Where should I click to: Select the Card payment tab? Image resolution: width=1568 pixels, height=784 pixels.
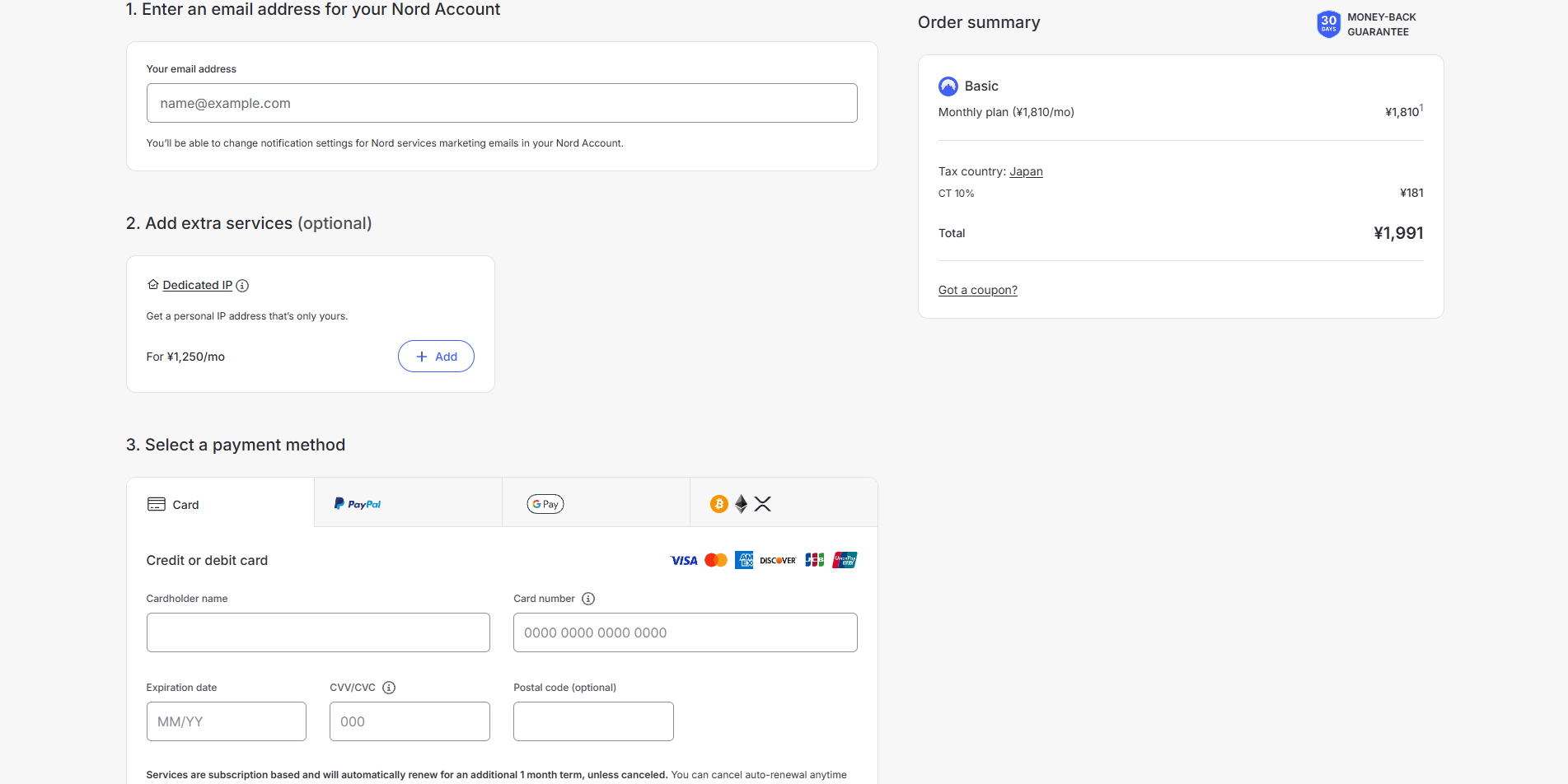221,502
